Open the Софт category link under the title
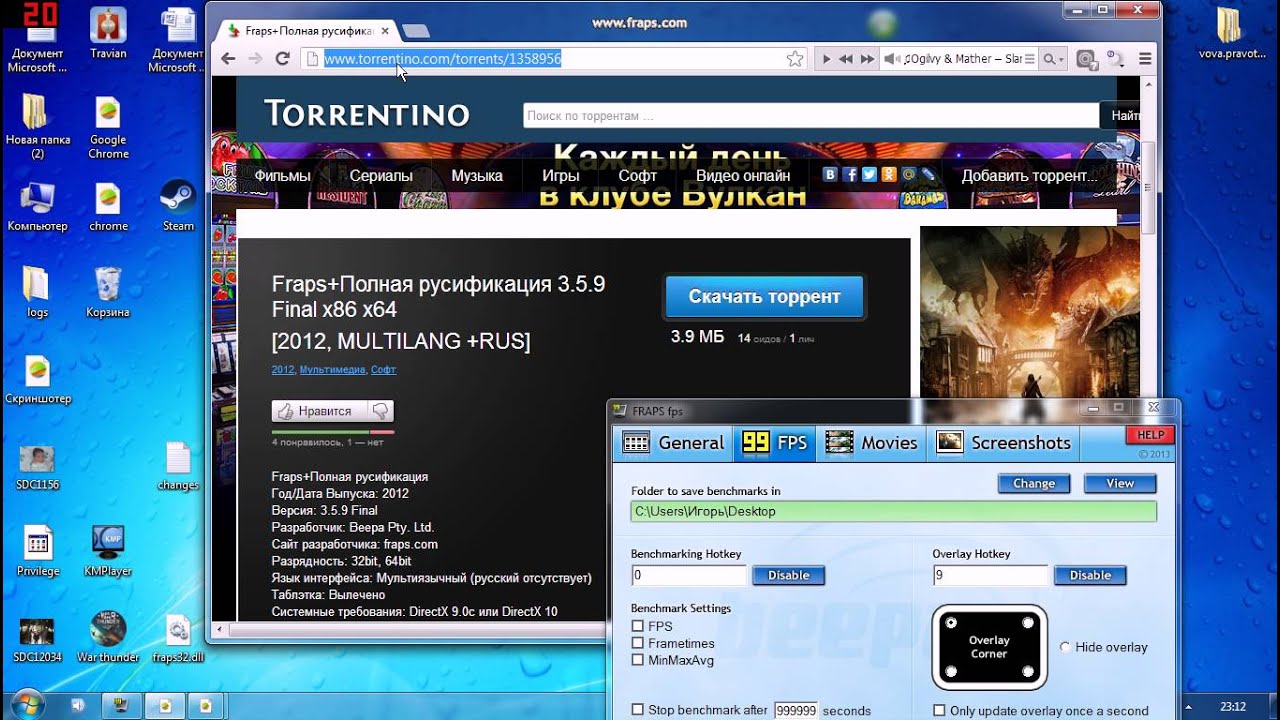The width and height of the screenshot is (1280, 720). (384, 370)
